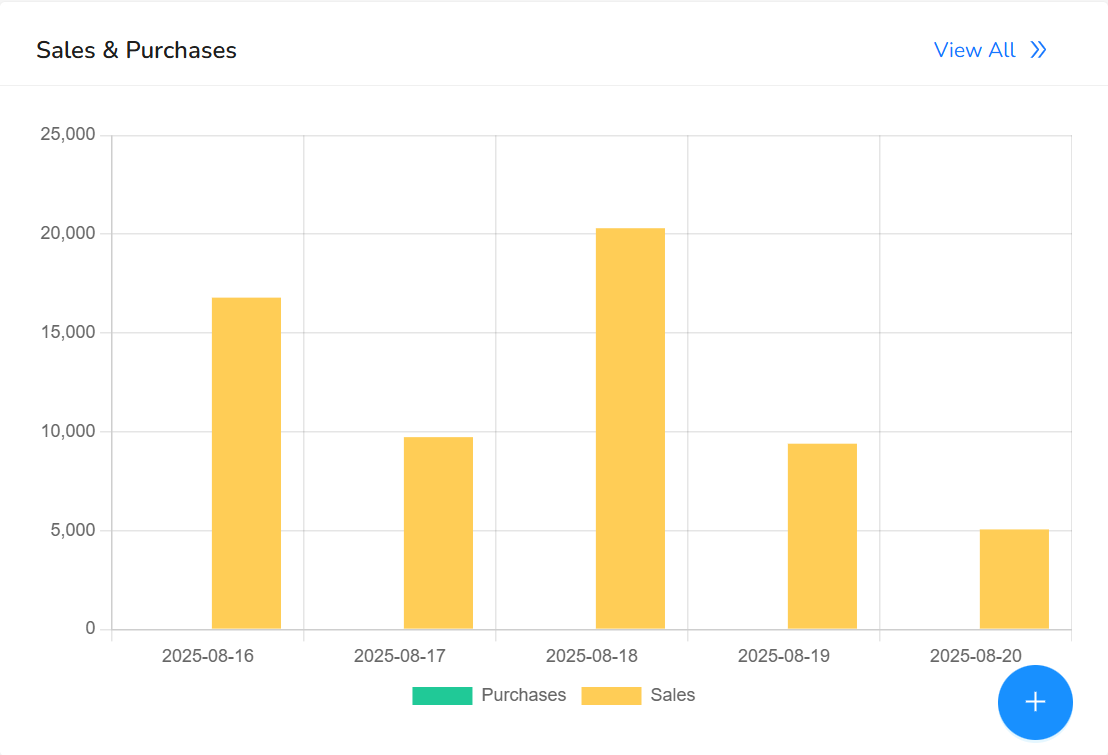Click the Sales & Purchases card title
This screenshot has height=755, width=1108.
point(136,50)
